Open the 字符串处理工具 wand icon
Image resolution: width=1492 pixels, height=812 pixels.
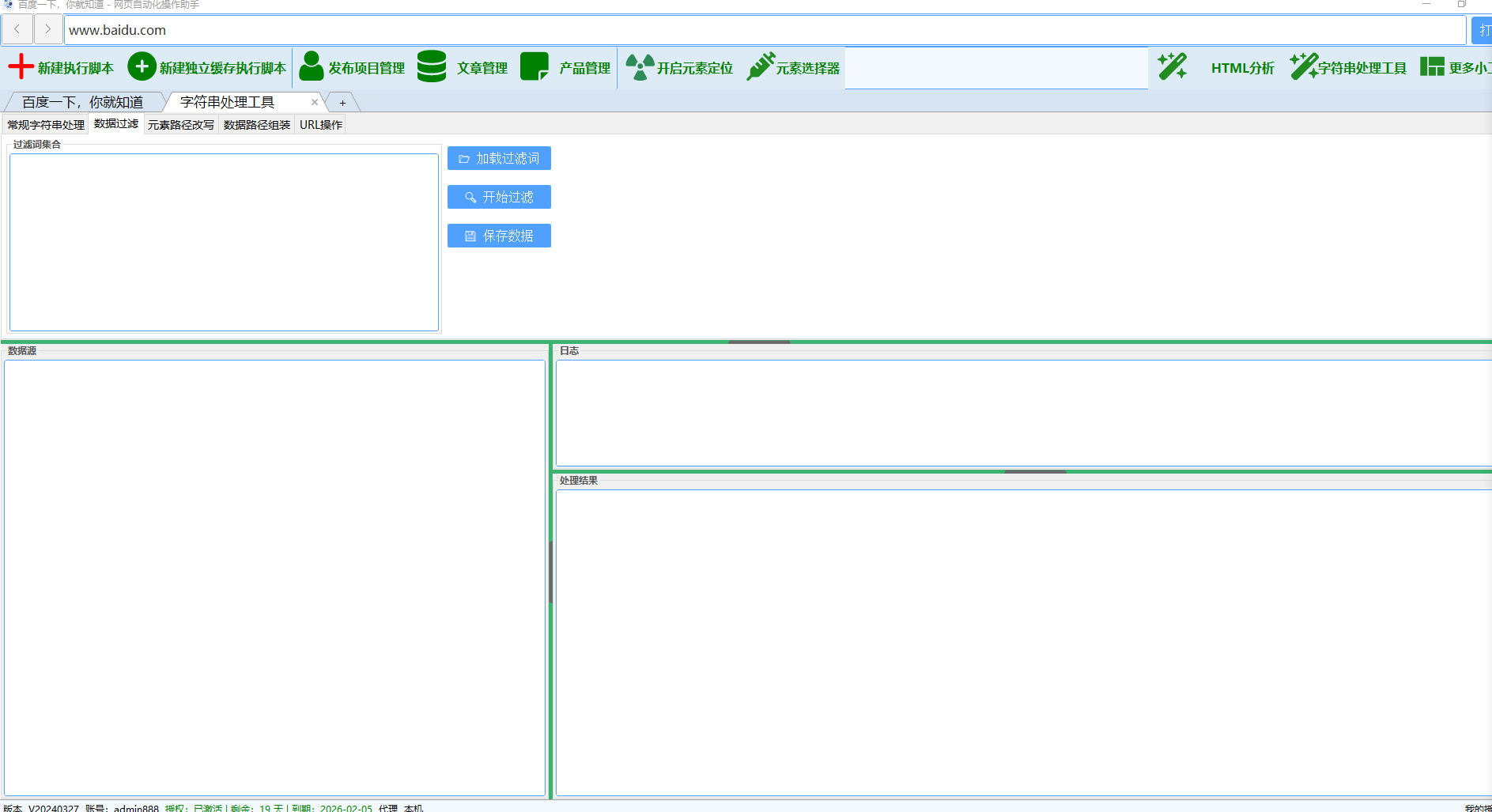pyautogui.click(x=1303, y=67)
